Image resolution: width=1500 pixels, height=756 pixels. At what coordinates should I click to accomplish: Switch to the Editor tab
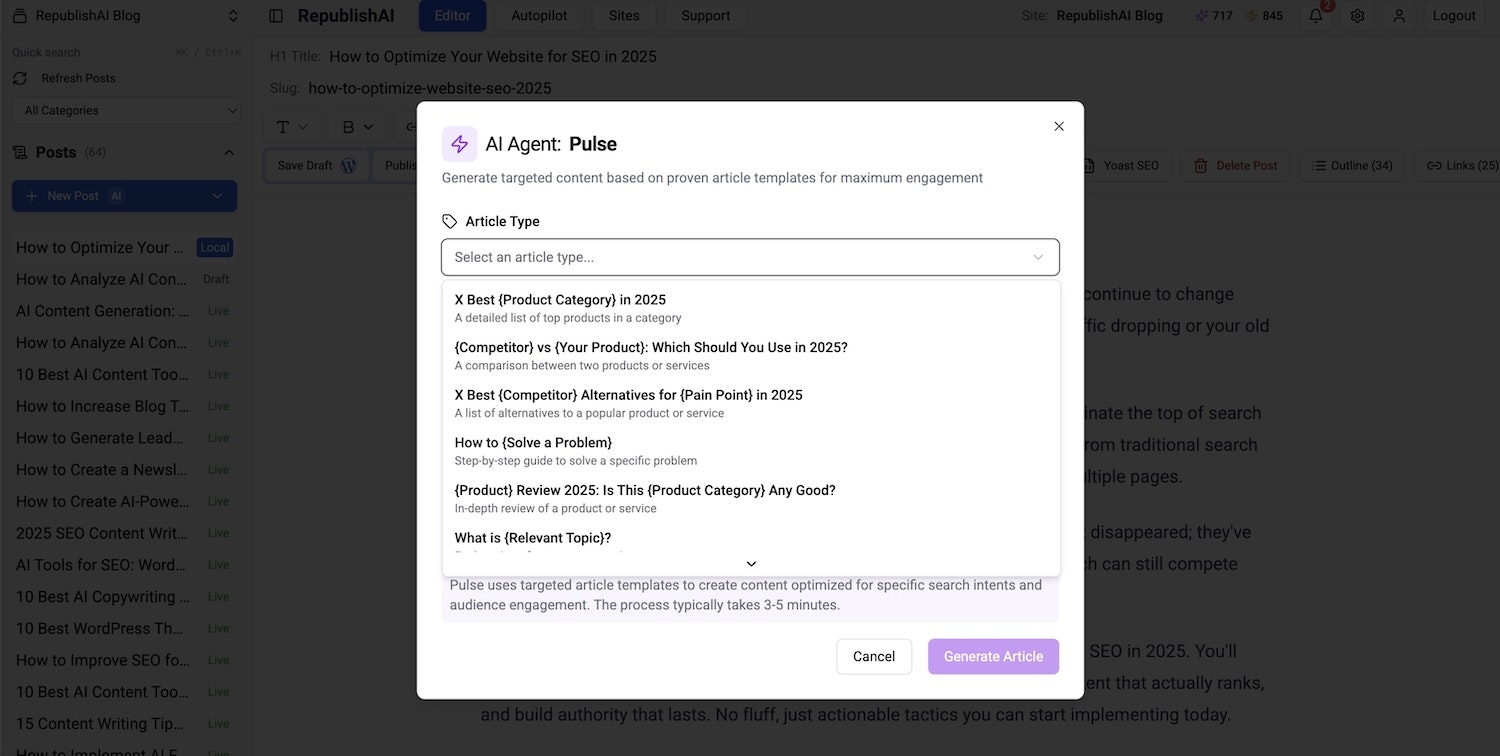click(453, 16)
